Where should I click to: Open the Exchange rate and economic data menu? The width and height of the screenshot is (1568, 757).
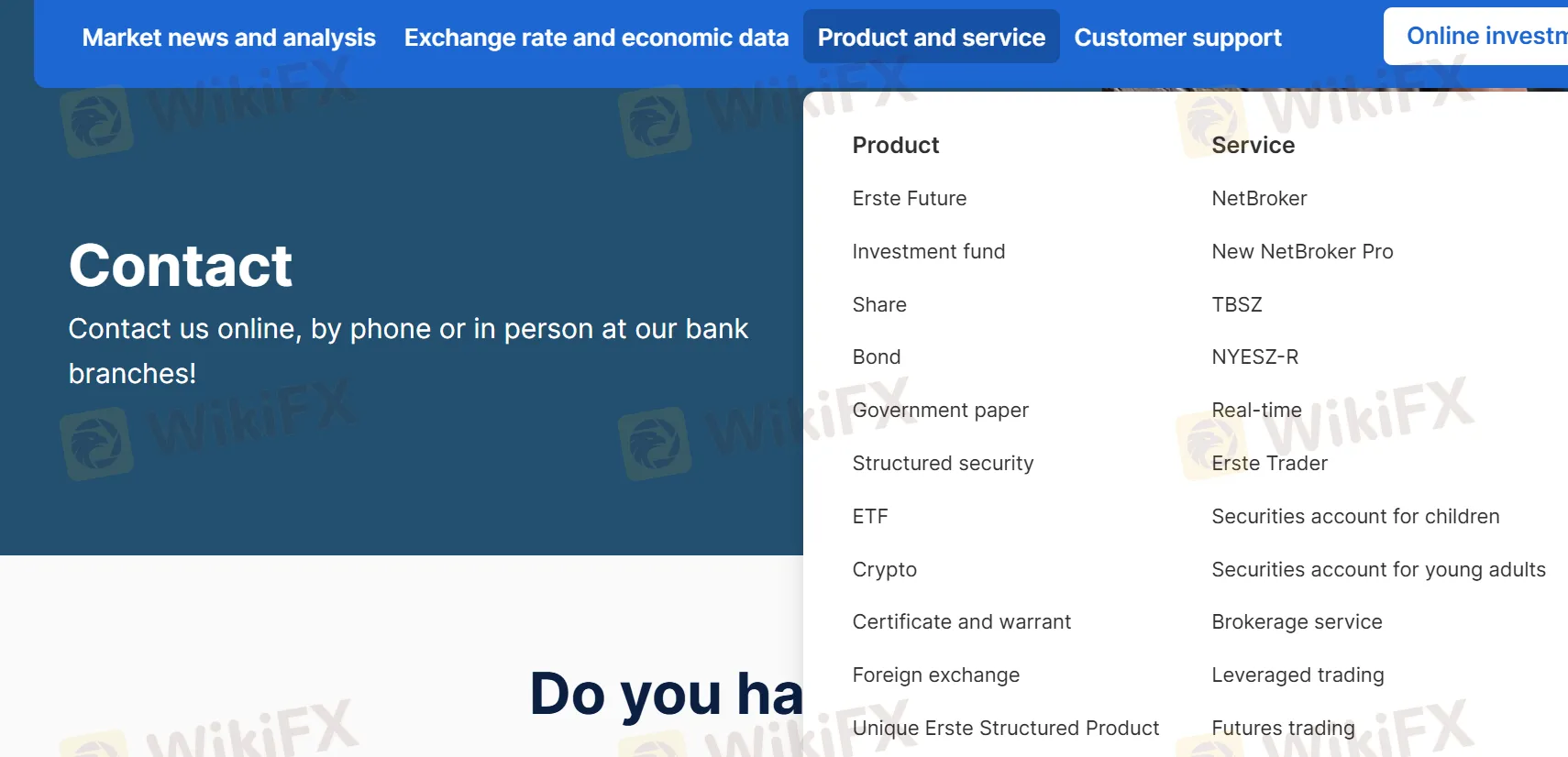click(596, 38)
